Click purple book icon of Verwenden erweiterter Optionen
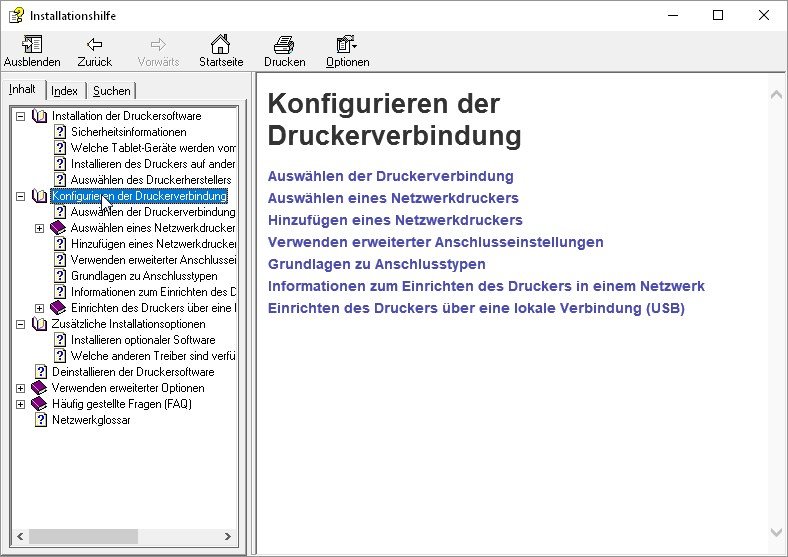The width and height of the screenshot is (788, 557). pos(39,388)
